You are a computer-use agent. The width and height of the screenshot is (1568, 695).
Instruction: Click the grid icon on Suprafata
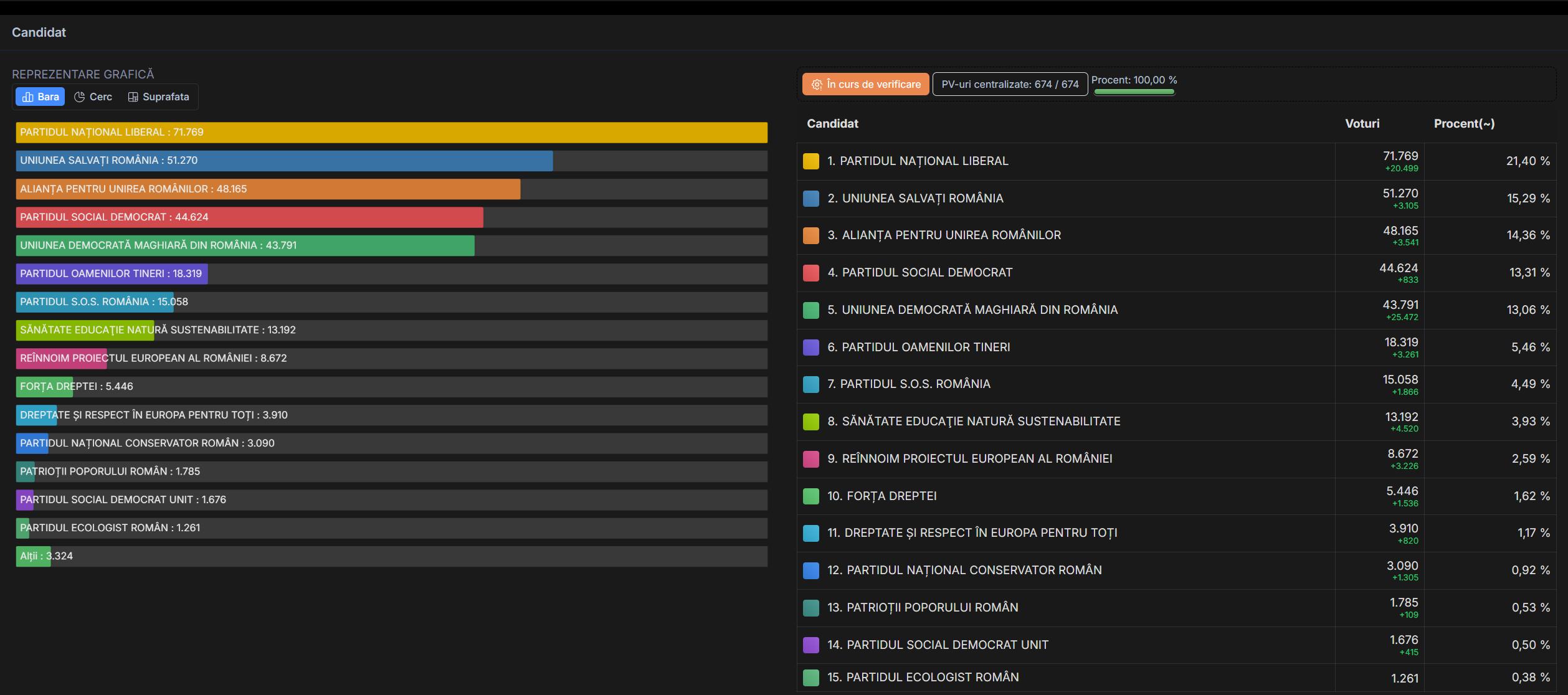click(133, 97)
